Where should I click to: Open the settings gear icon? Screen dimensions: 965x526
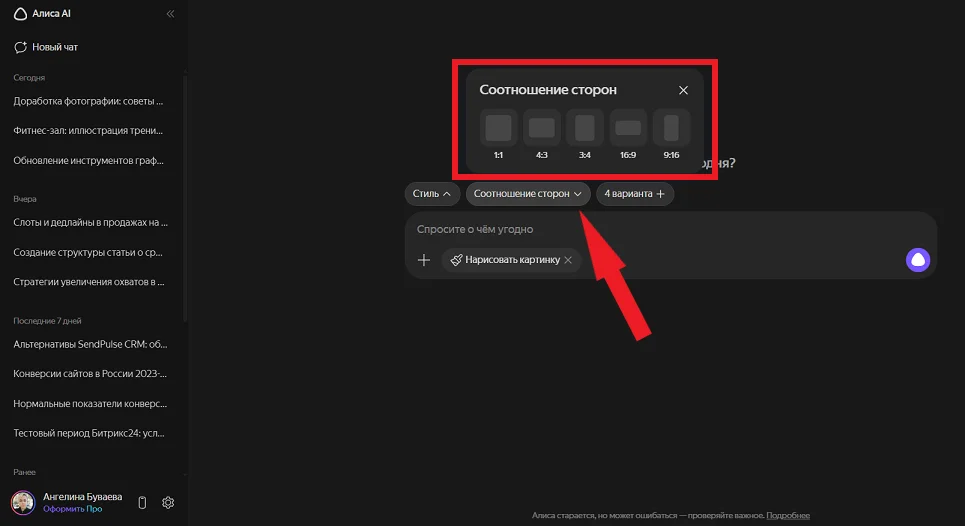[168, 502]
